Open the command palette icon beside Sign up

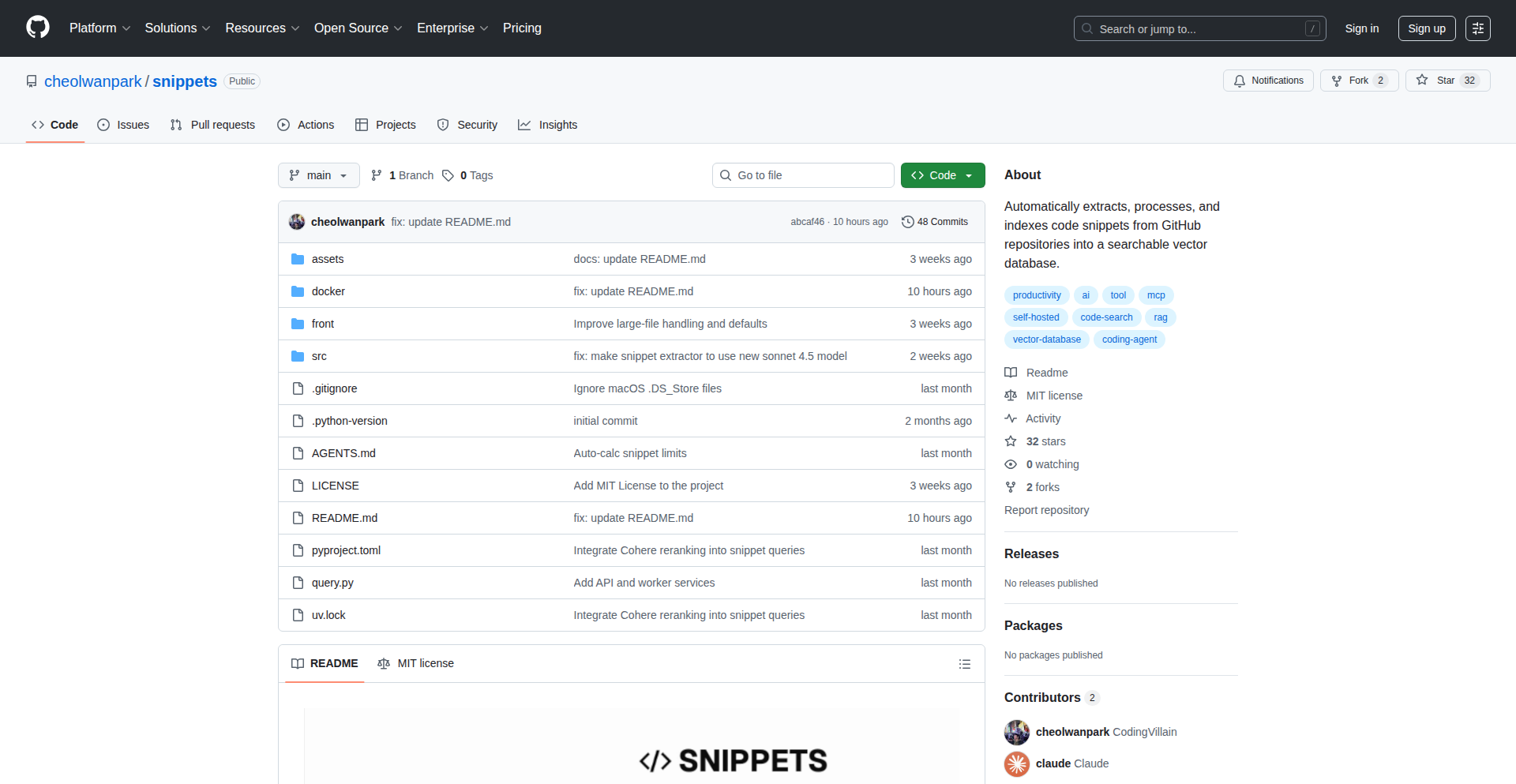click(1478, 28)
